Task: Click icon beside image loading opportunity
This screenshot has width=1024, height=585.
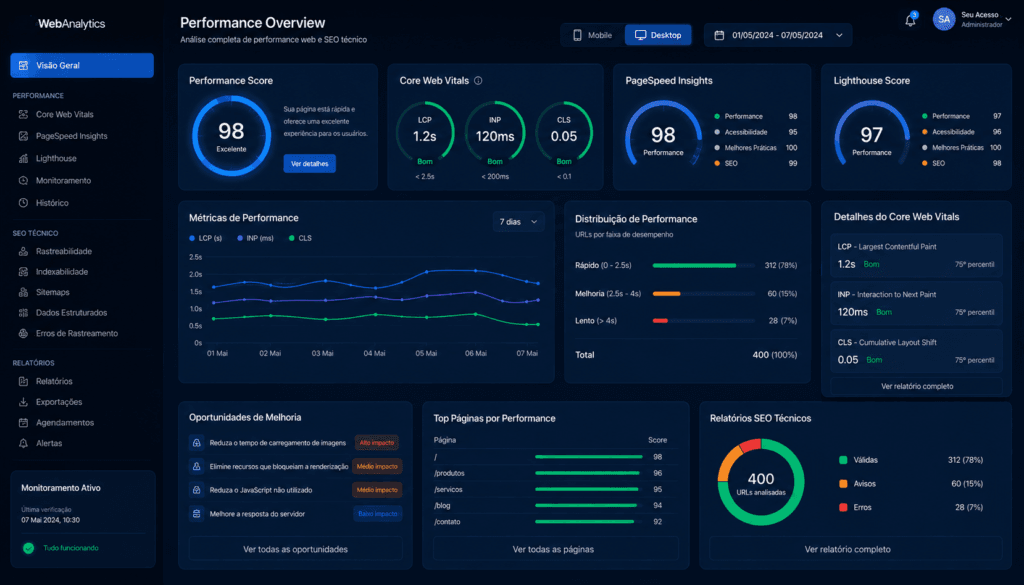Action: tap(197, 443)
